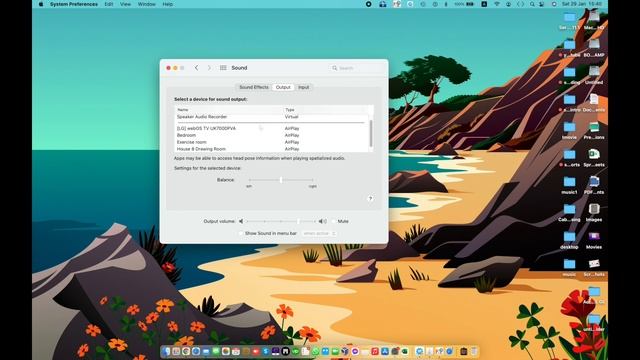
Task: Open the 'when active' dropdown
Action: click(x=319, y=233)
